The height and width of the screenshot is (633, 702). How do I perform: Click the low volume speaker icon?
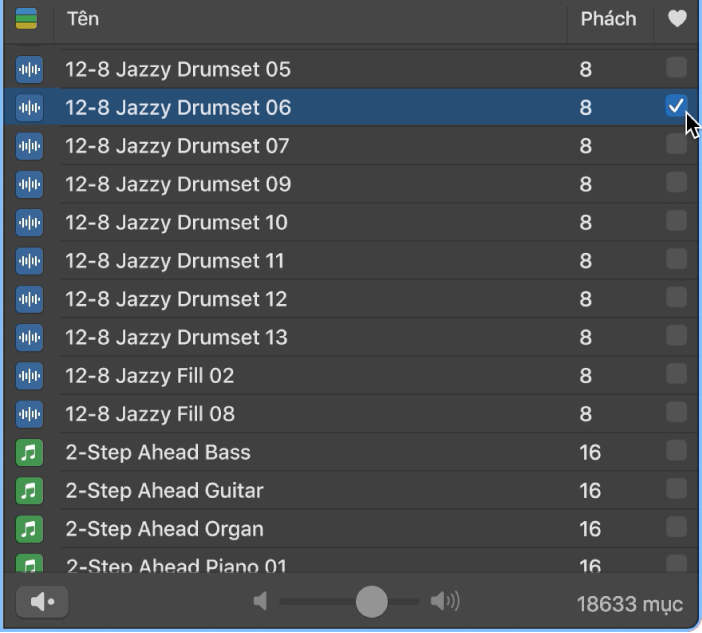[x=260, y=601]
